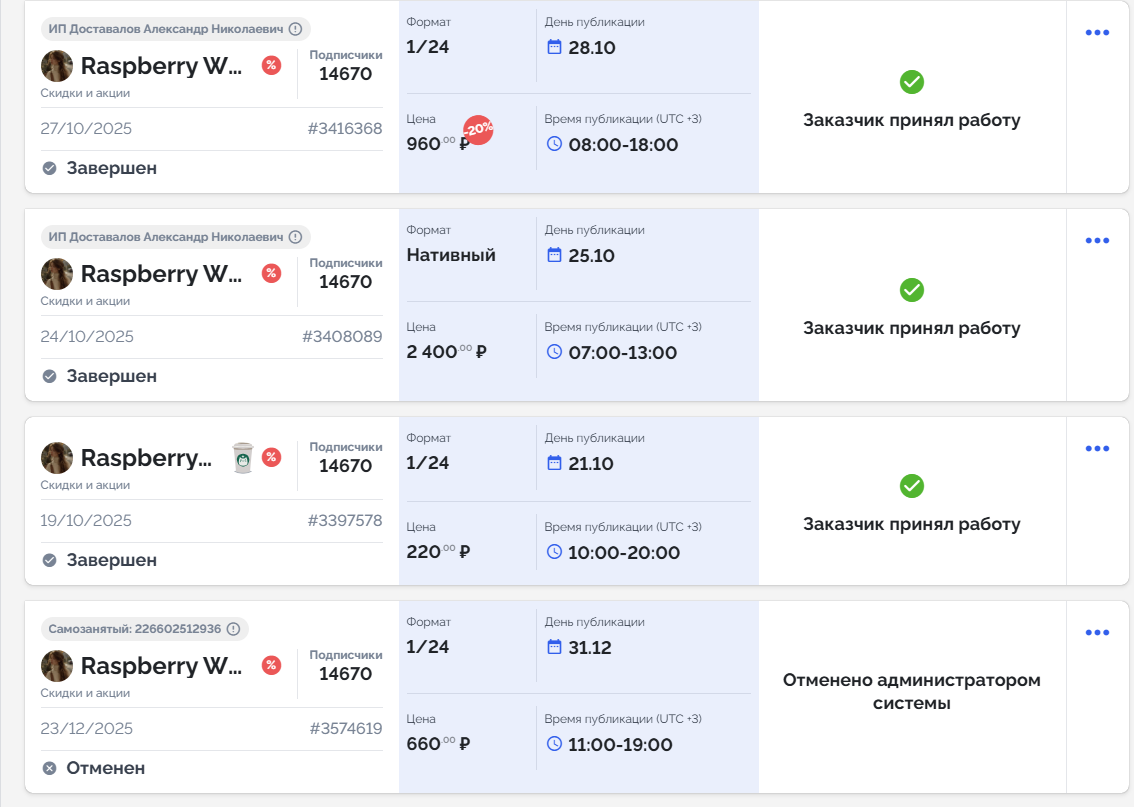Screen dimensions: 1134x807
Task: Open three-dot menu for order #3408089
Action: pyautogui.click(x=1097, y=241)
